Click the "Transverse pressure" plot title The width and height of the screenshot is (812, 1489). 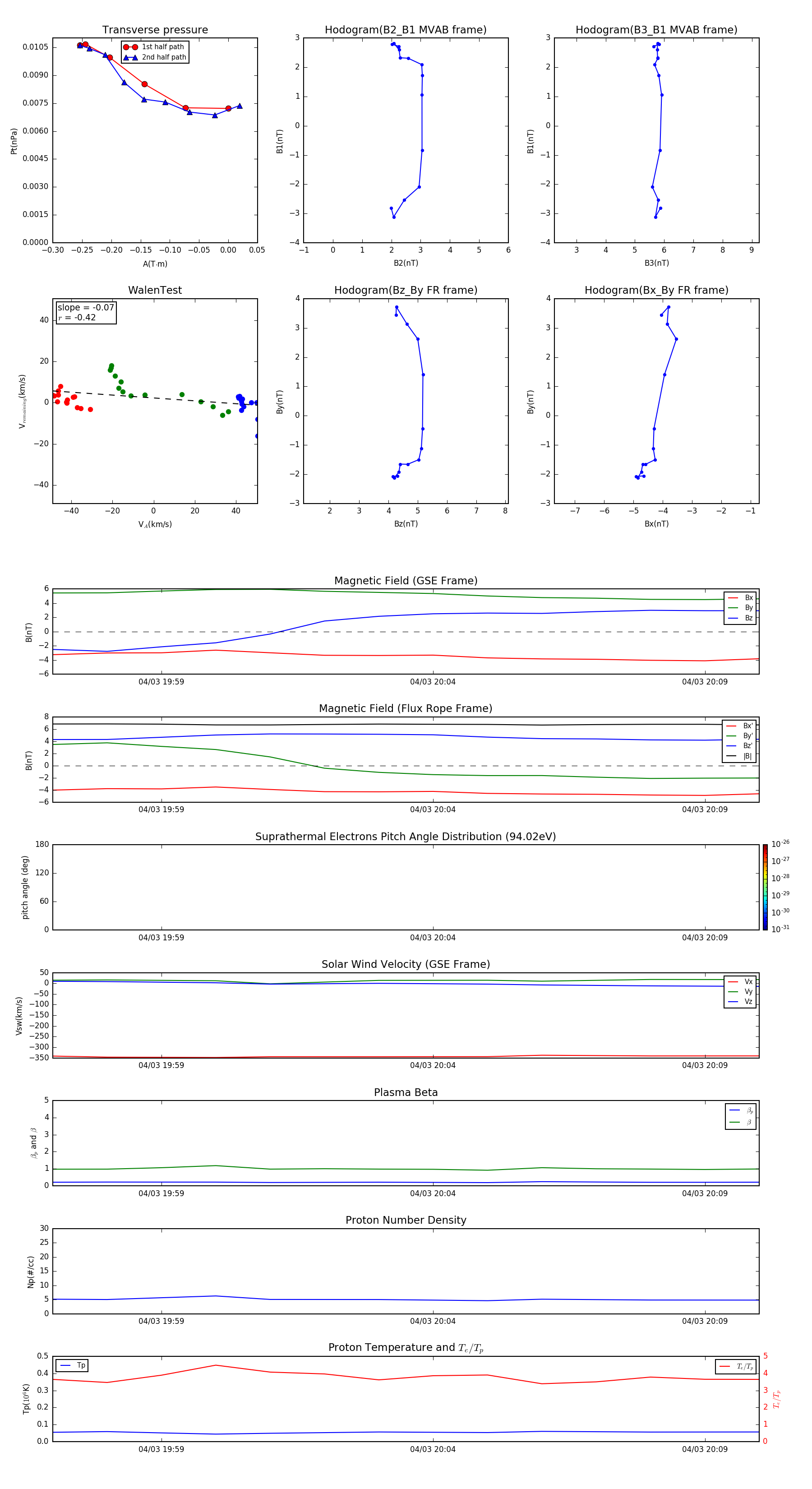pos(155,30)
